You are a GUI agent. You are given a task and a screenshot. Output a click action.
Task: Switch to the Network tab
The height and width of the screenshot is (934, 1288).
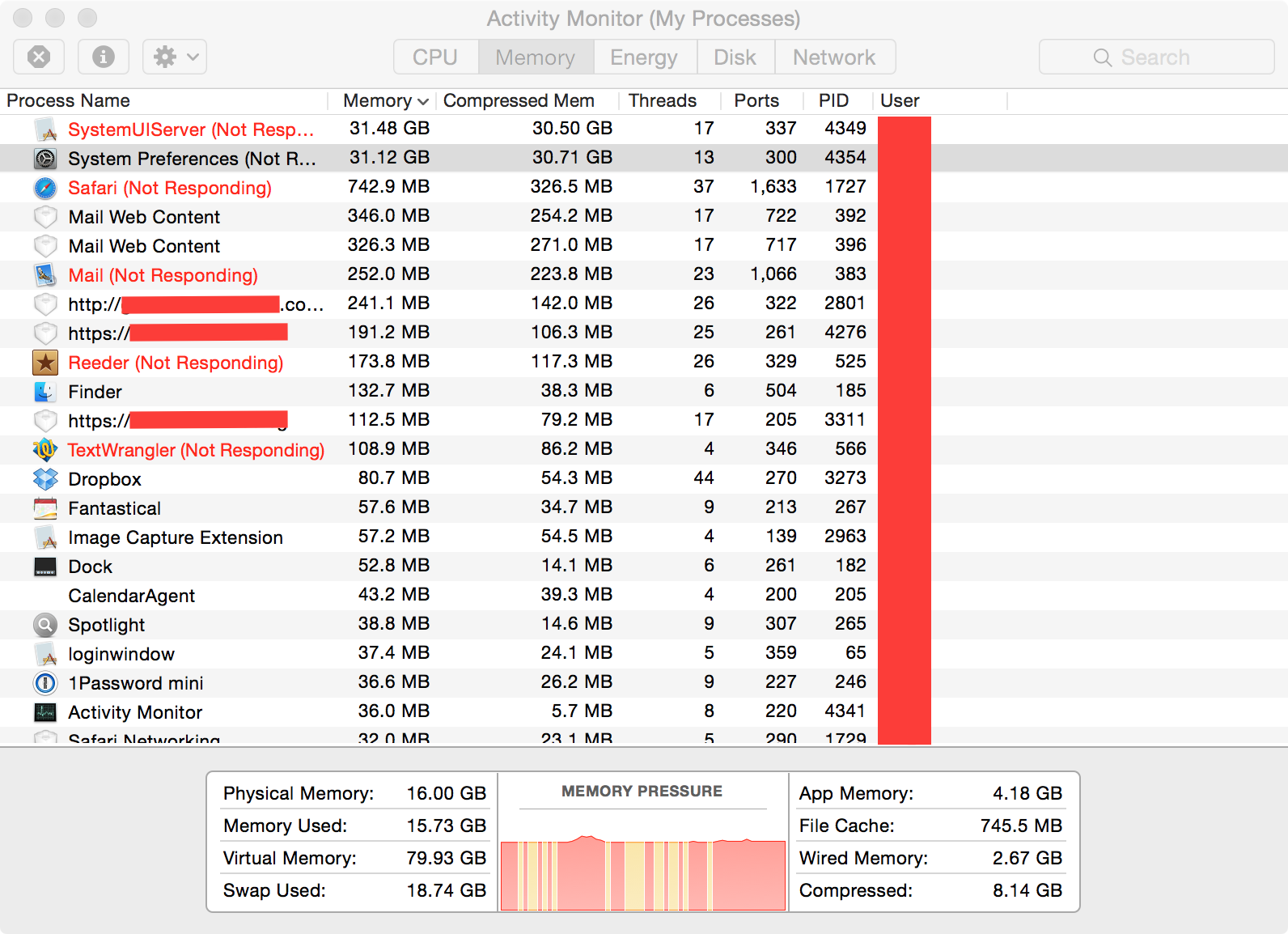[x=835, y=57]
